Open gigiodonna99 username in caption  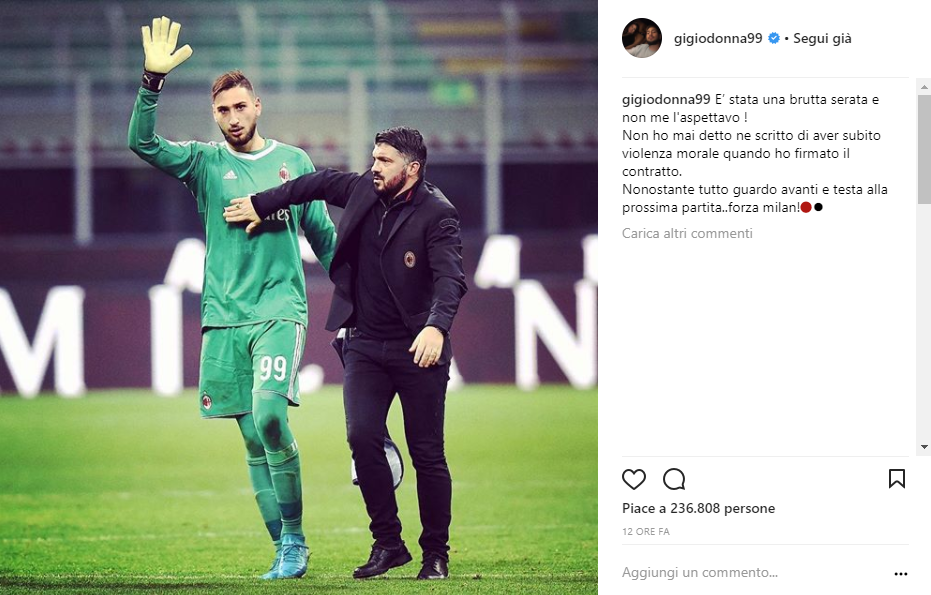tap(666, 100)
